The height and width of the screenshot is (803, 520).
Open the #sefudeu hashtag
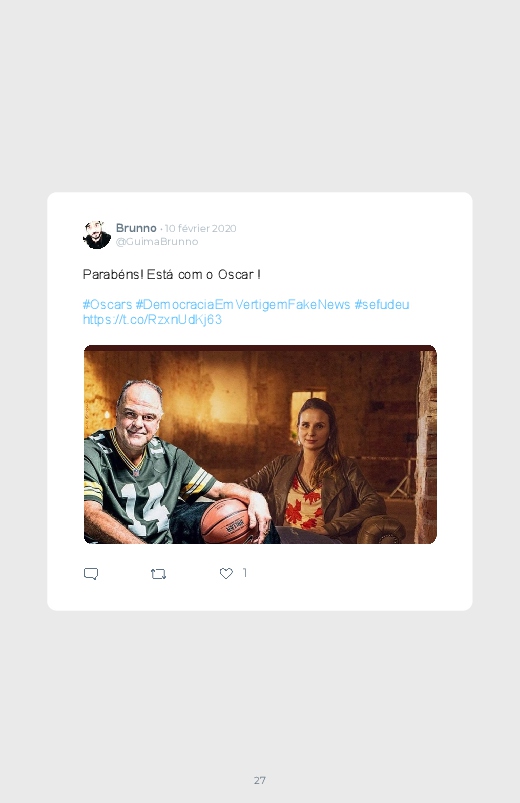[382, 305]
